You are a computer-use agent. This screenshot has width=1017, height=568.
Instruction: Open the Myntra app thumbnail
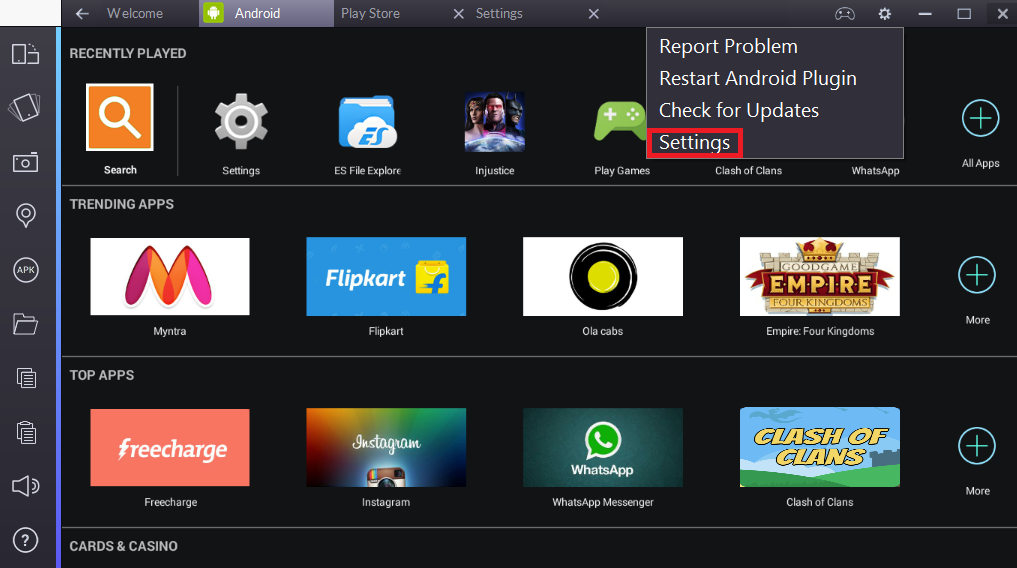point(170,276)
